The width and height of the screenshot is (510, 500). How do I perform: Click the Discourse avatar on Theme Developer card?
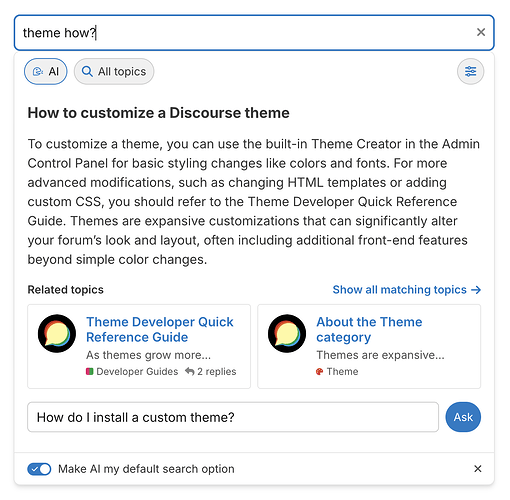[x=57, y=333]
